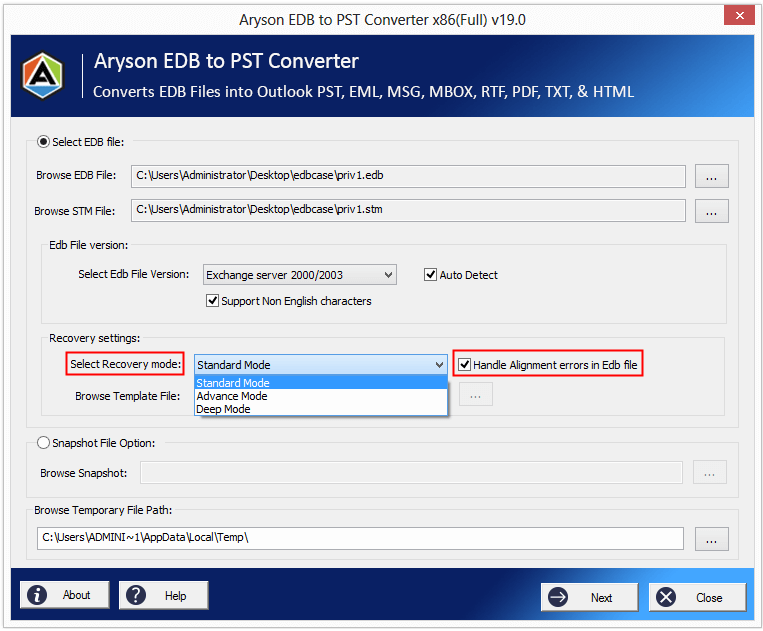The image size is (763, 631).
Task: Toggle the Auto Detect checkbox
Action: point(430,274)
